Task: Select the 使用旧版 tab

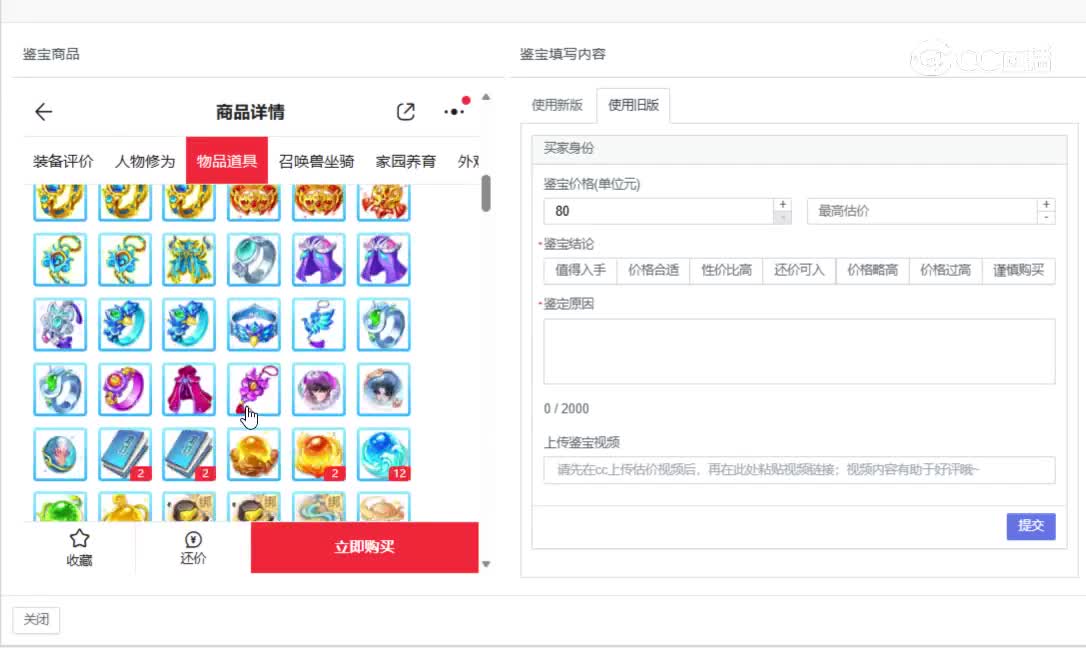Action: tap(633, 105)
